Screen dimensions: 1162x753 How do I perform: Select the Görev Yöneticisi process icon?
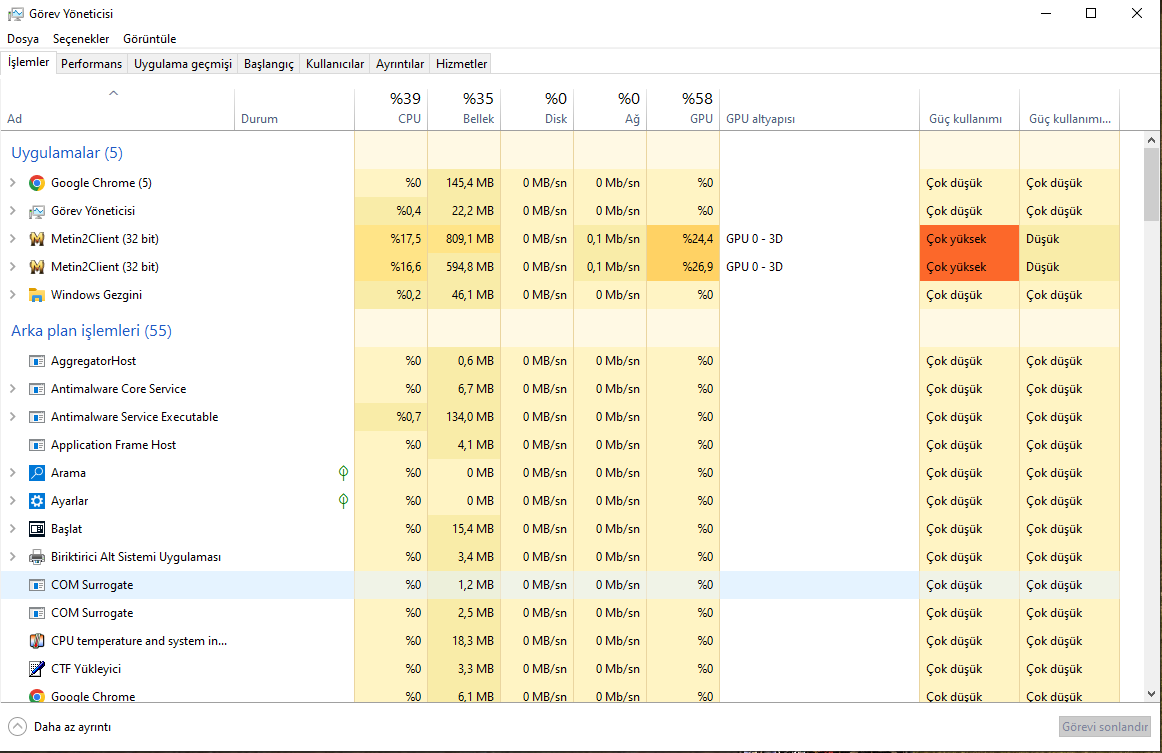pos(37,211)
